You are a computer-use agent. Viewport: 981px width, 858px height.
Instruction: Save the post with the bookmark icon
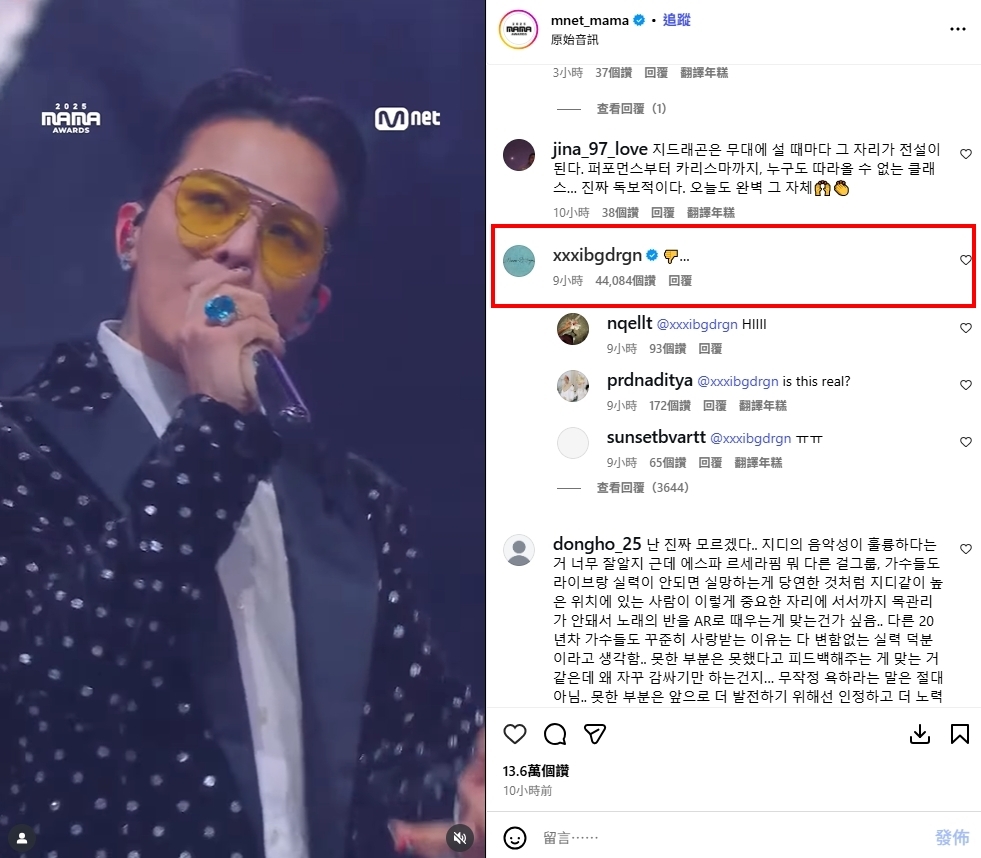click(960, 734)
